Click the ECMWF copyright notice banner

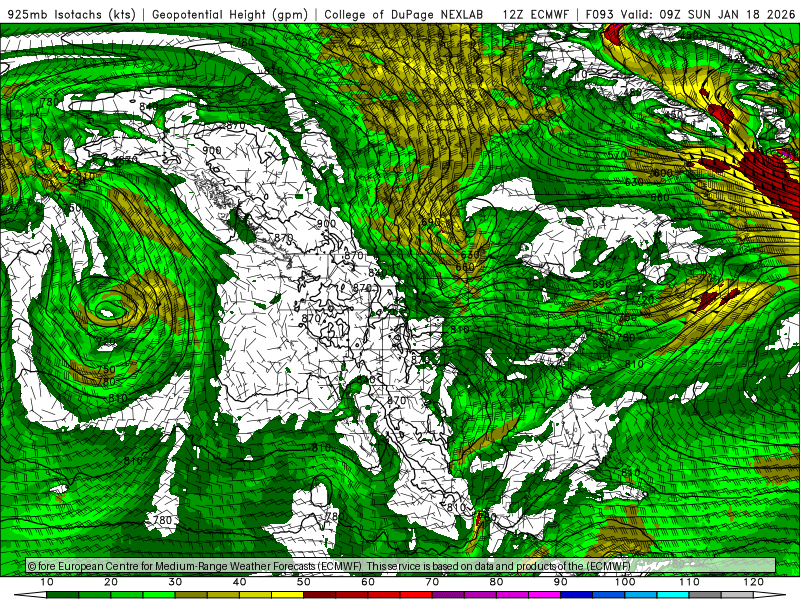click(x=401, y=566)
